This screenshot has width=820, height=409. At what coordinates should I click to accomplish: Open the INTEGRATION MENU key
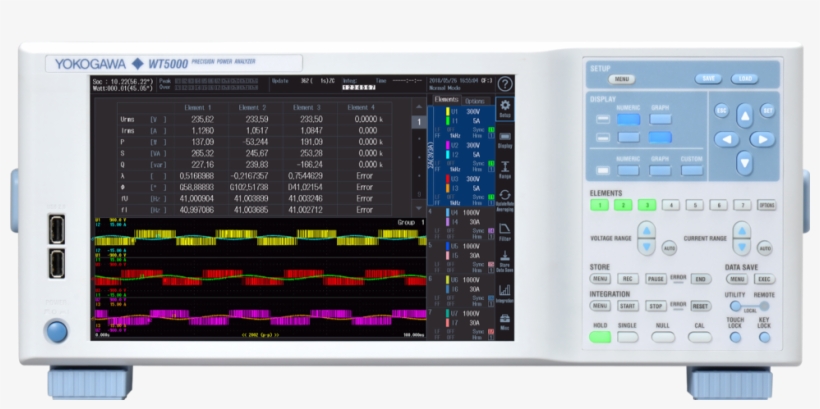pyautogui.click(x=600, y=306)
